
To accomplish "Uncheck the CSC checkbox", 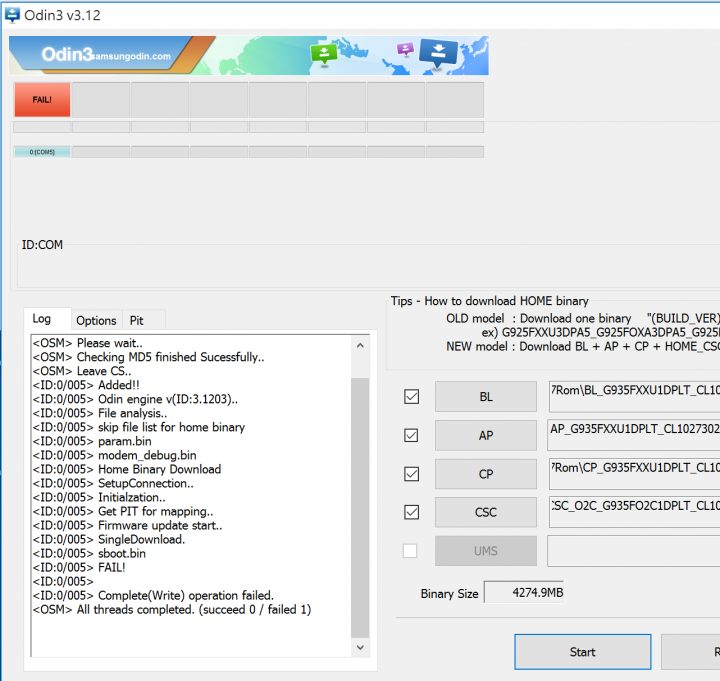I will pyautogui.click(x=411, y=512).
